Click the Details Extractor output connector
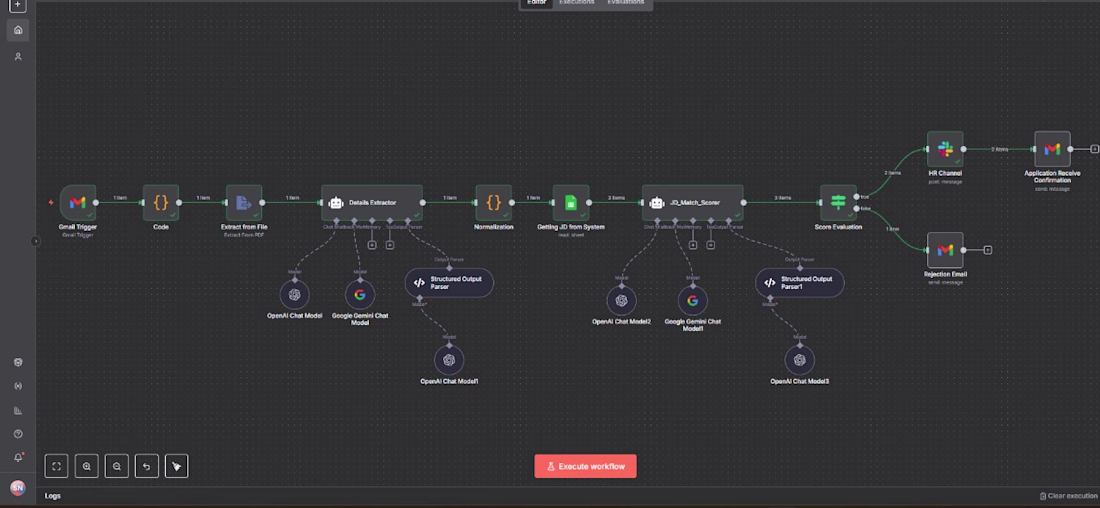Viewport: 1100px width, 508px height. pyautogui.click(x=422, y=203)
